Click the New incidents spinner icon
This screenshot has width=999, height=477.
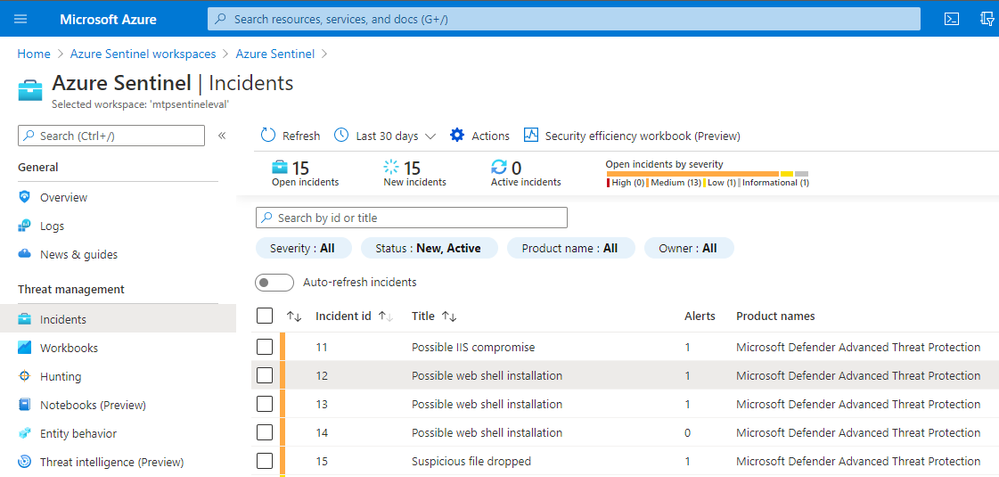[x=391, y=167]
